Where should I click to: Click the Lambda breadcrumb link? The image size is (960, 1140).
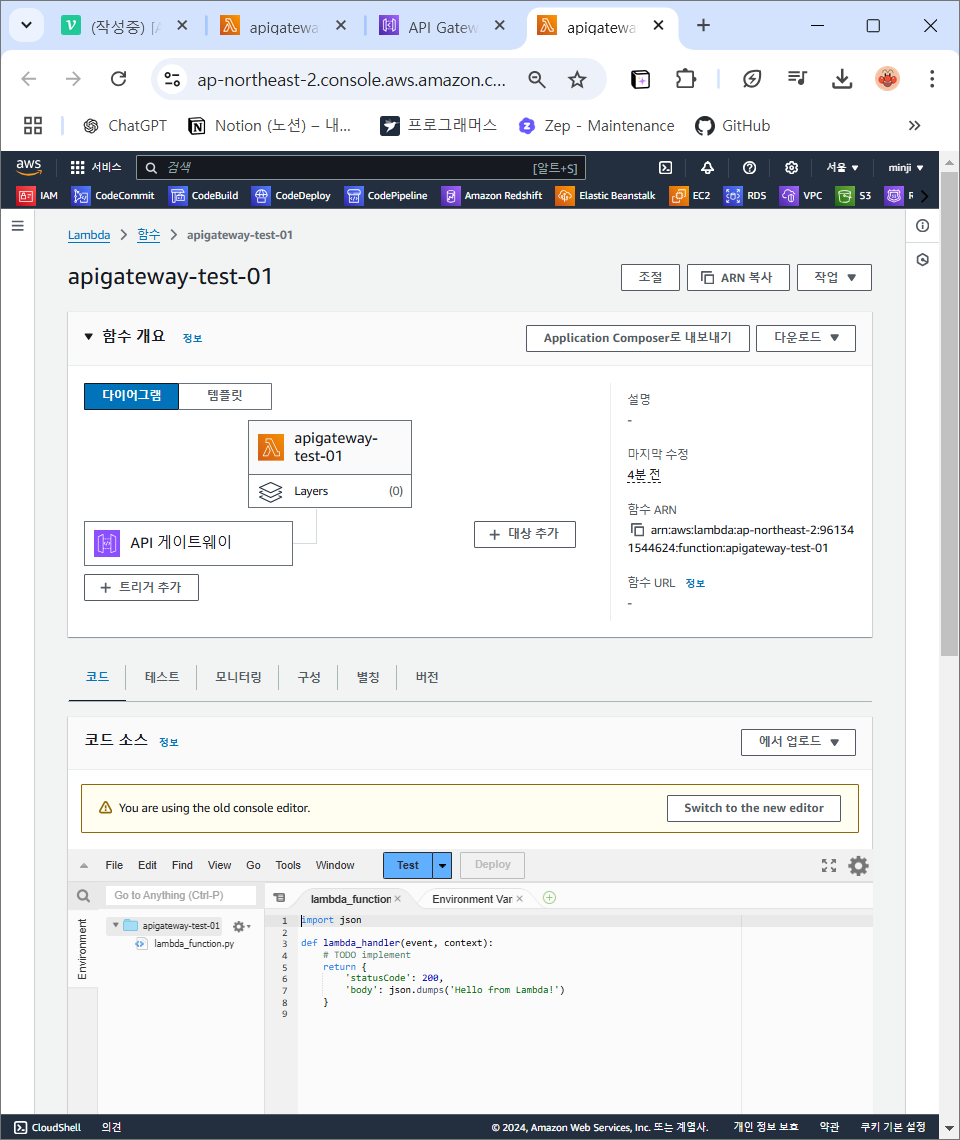89,235
